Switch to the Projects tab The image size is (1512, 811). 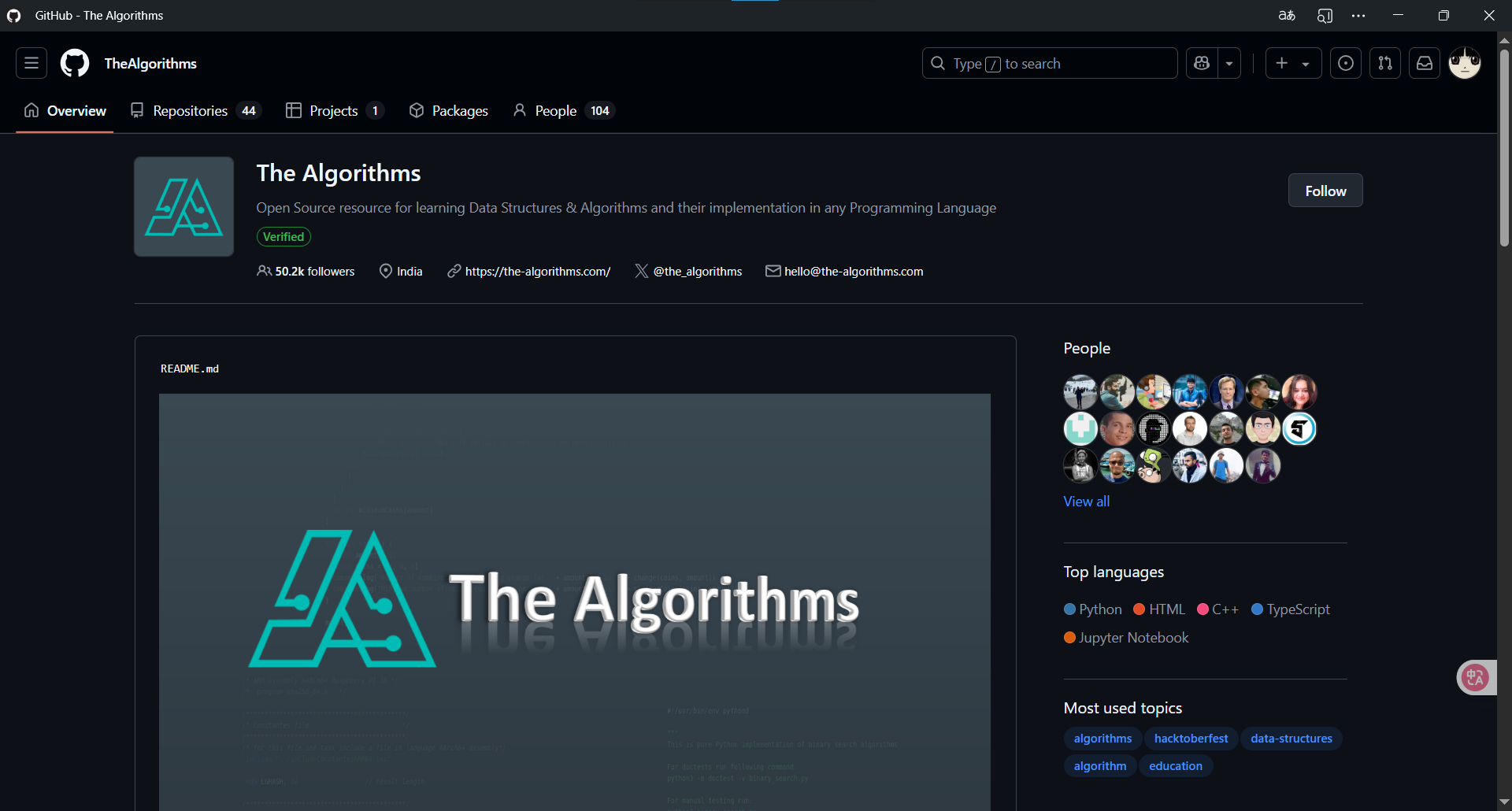[335, 111]
